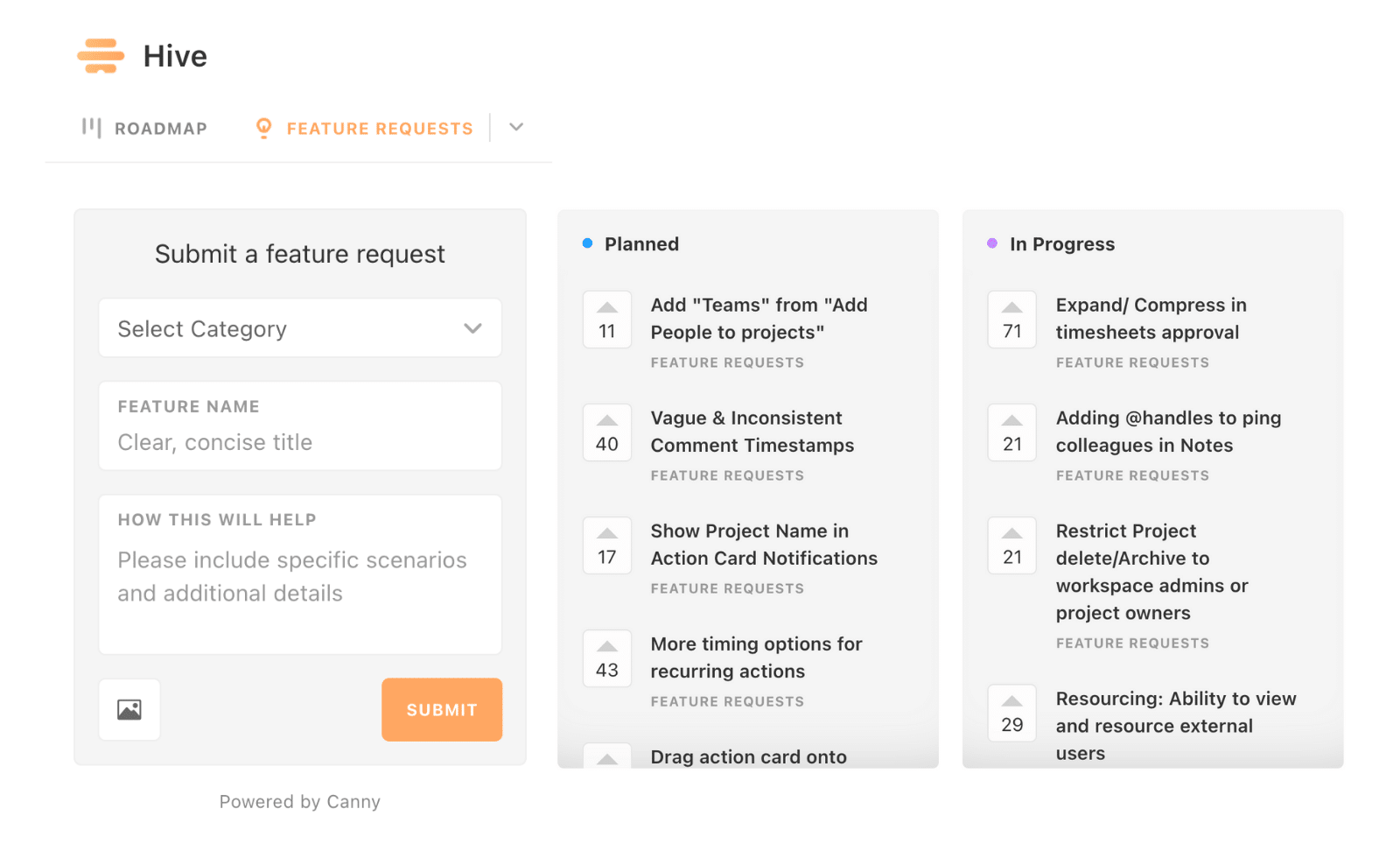Open the Select Category dropdown

299,328
